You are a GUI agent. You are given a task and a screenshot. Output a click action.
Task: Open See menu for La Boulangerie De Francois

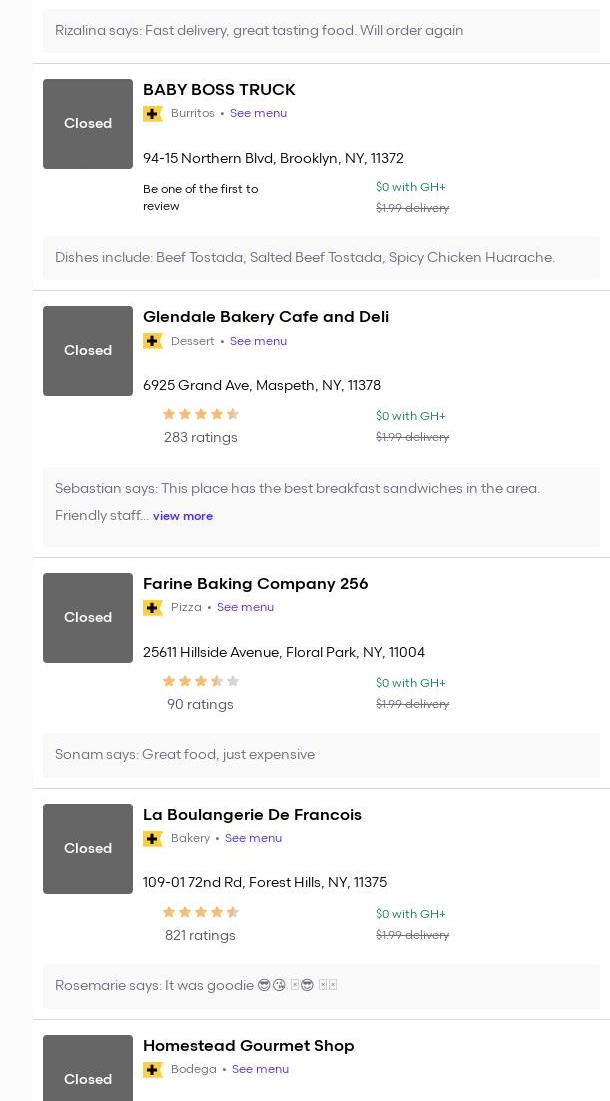pyautogui.click(x=253, y=839)
